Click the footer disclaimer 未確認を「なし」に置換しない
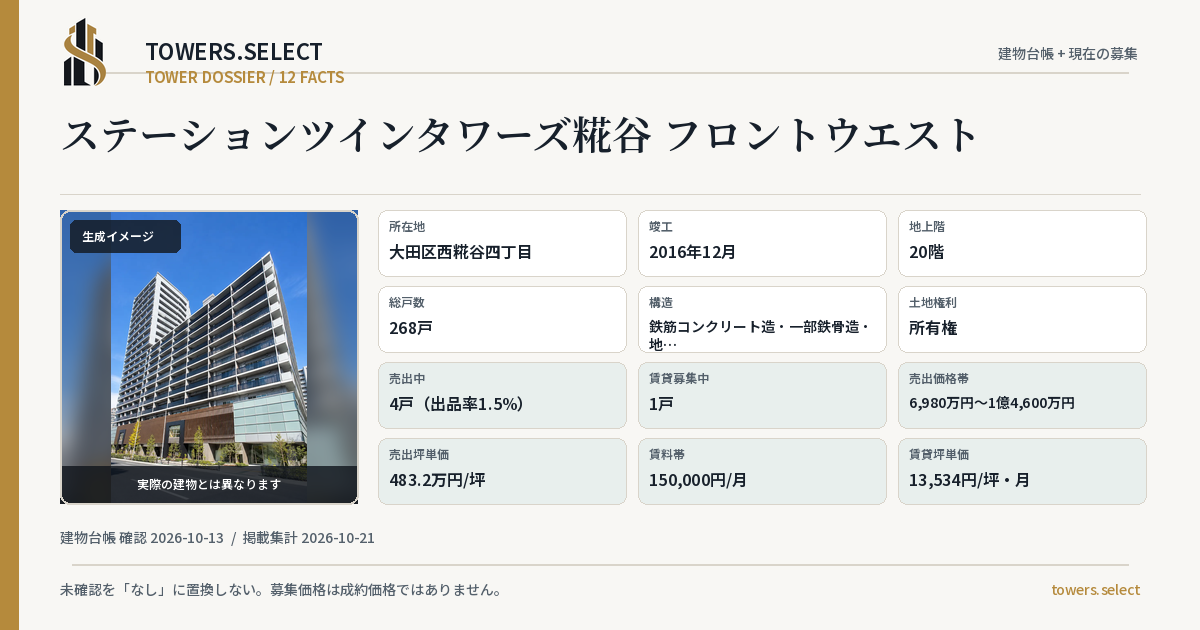 [x=281, y=590]
